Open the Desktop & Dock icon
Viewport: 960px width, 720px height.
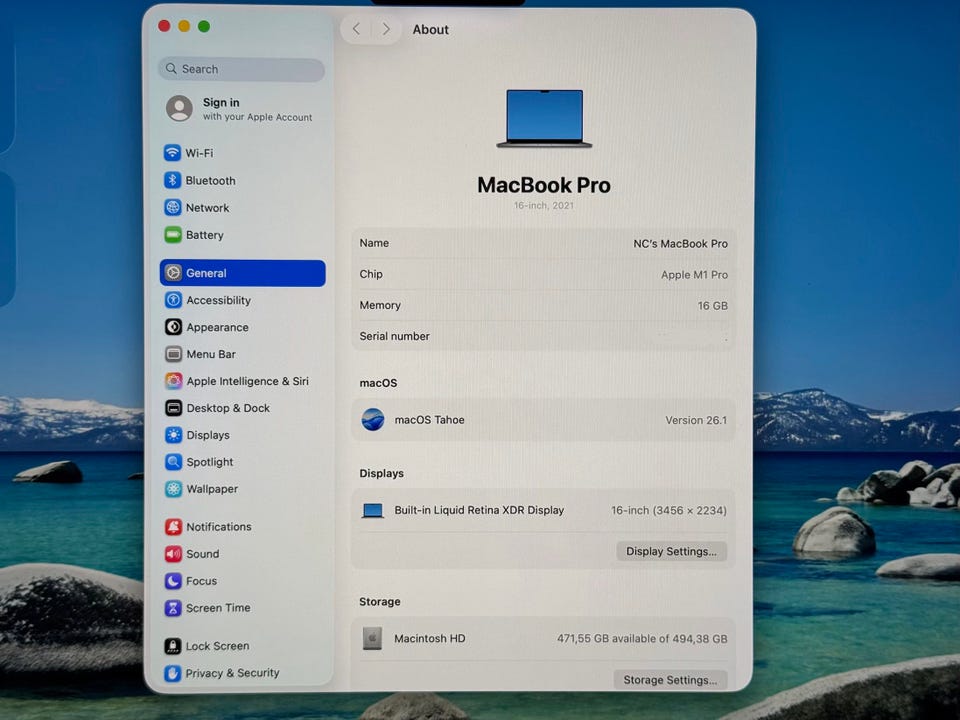click(x=173, y=408)
